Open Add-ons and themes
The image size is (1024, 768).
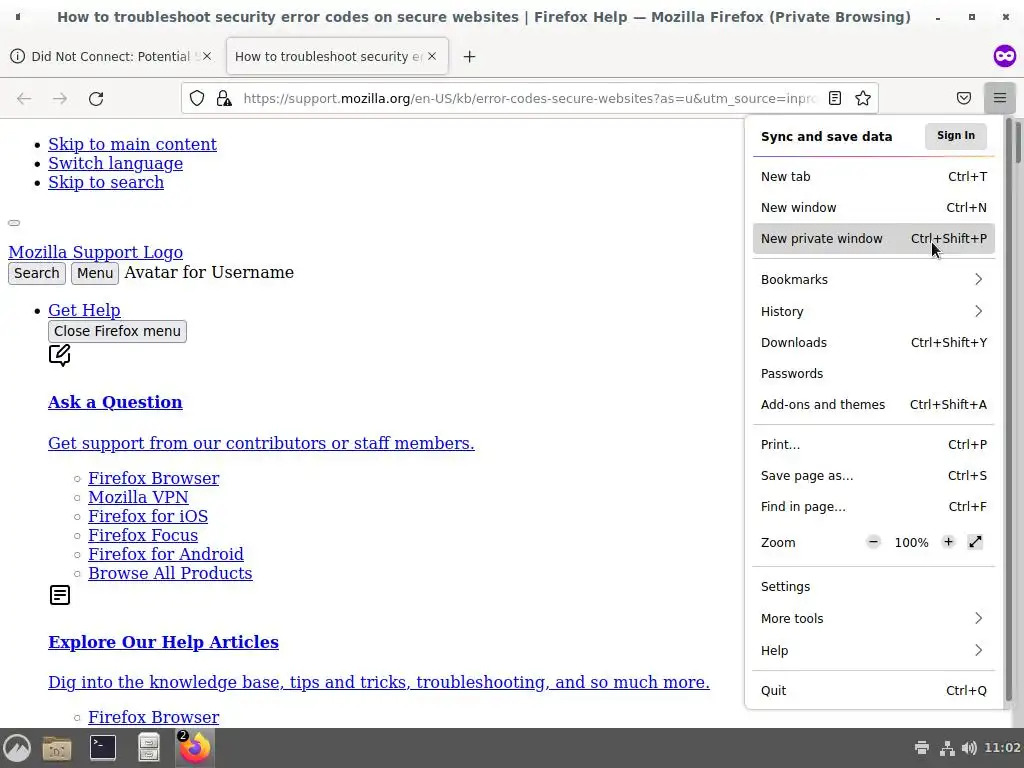pyautogui.click(x=873, y=404)
